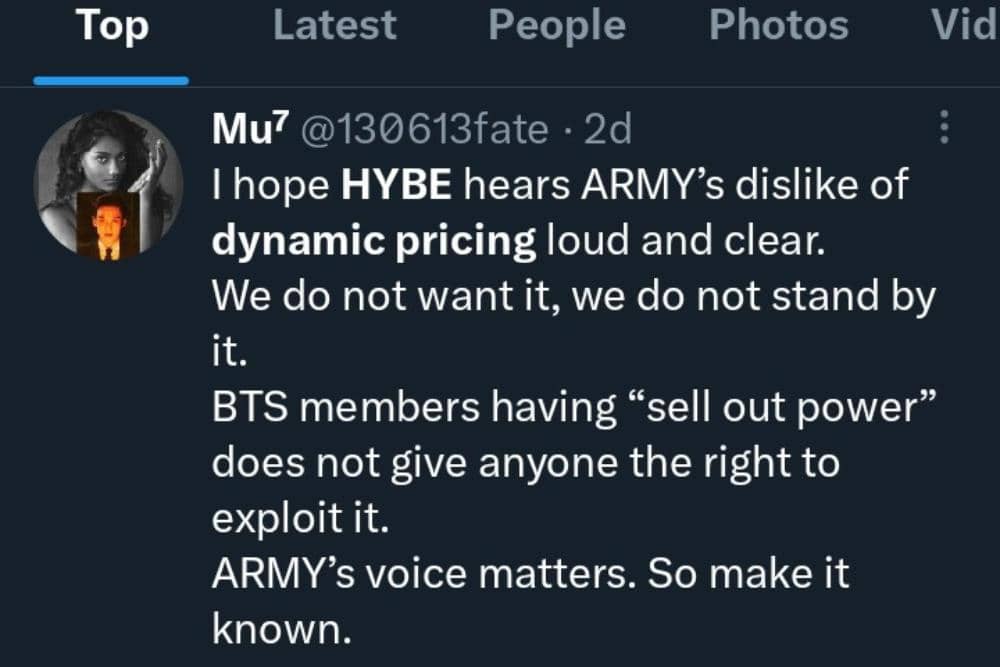Click the bold HYBE keyword
This screenshot has height=667, width=1000.
397,186
